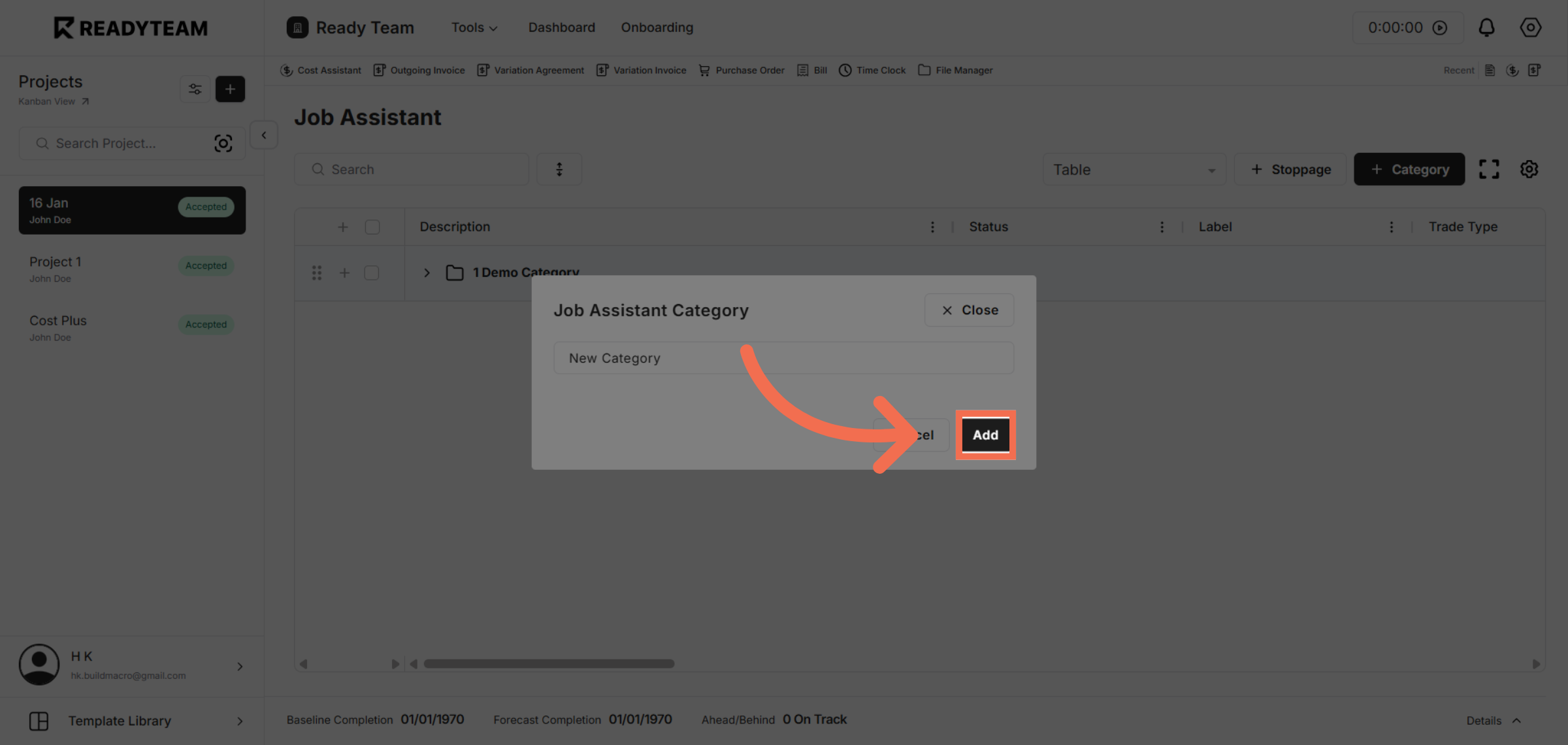This screenshot has height=745, width=1568.
Task: Collapse the projects sidebar panel
Action: coord(264,135)
